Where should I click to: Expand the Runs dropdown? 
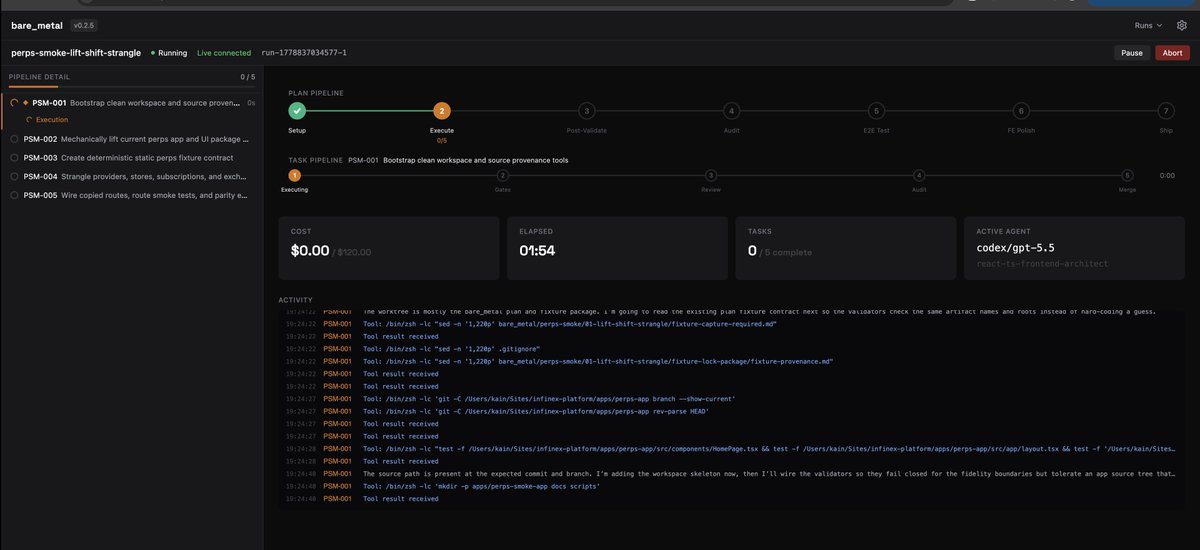click(x=1148, y=25)
